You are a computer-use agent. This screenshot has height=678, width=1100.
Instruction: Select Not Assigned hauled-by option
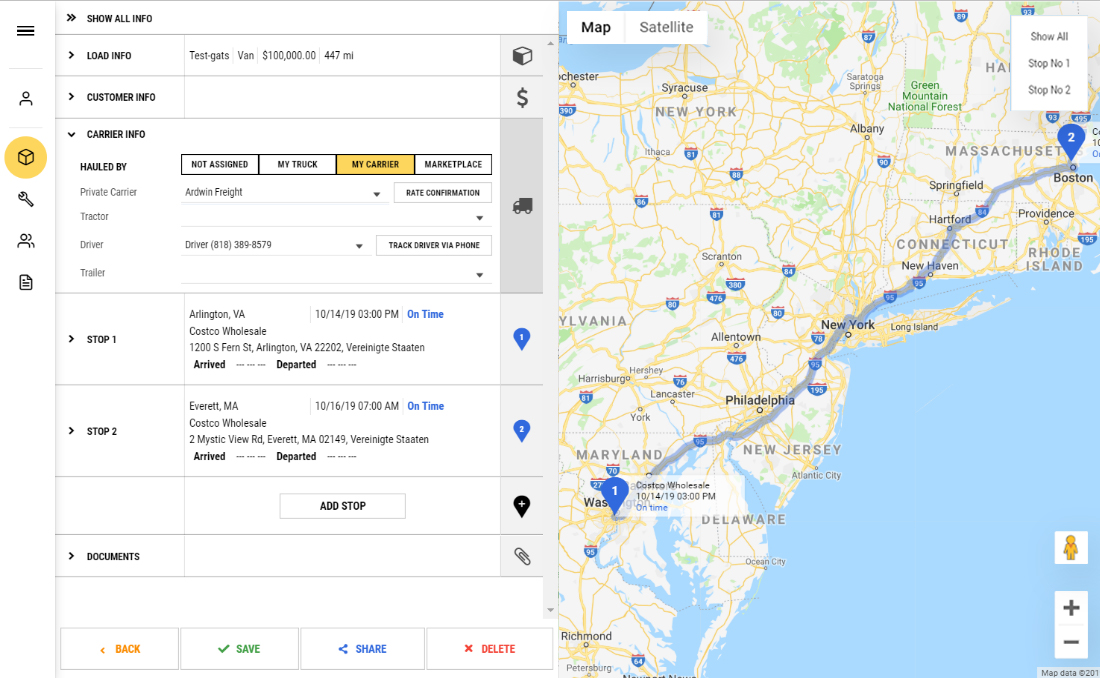coord(220,164)
